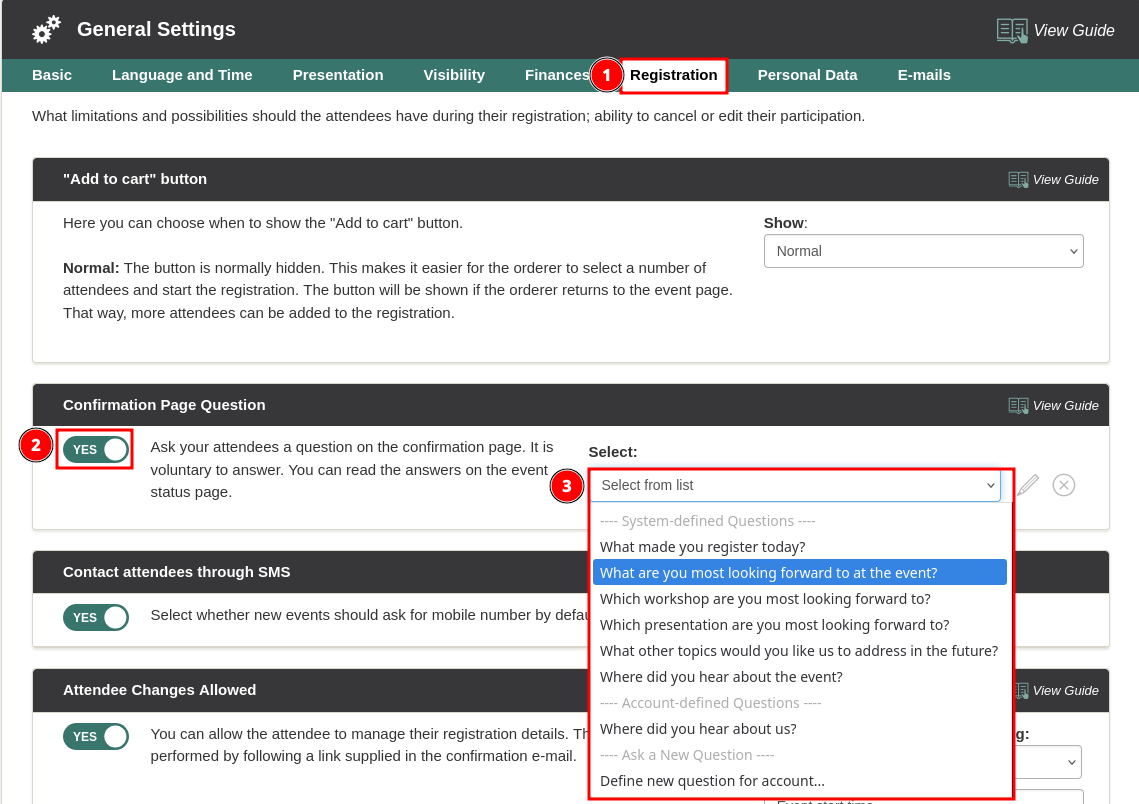This screenshot has height=804, width=1139.
Task: Collapse the Select from list dropdown
Action: [795, 486]
